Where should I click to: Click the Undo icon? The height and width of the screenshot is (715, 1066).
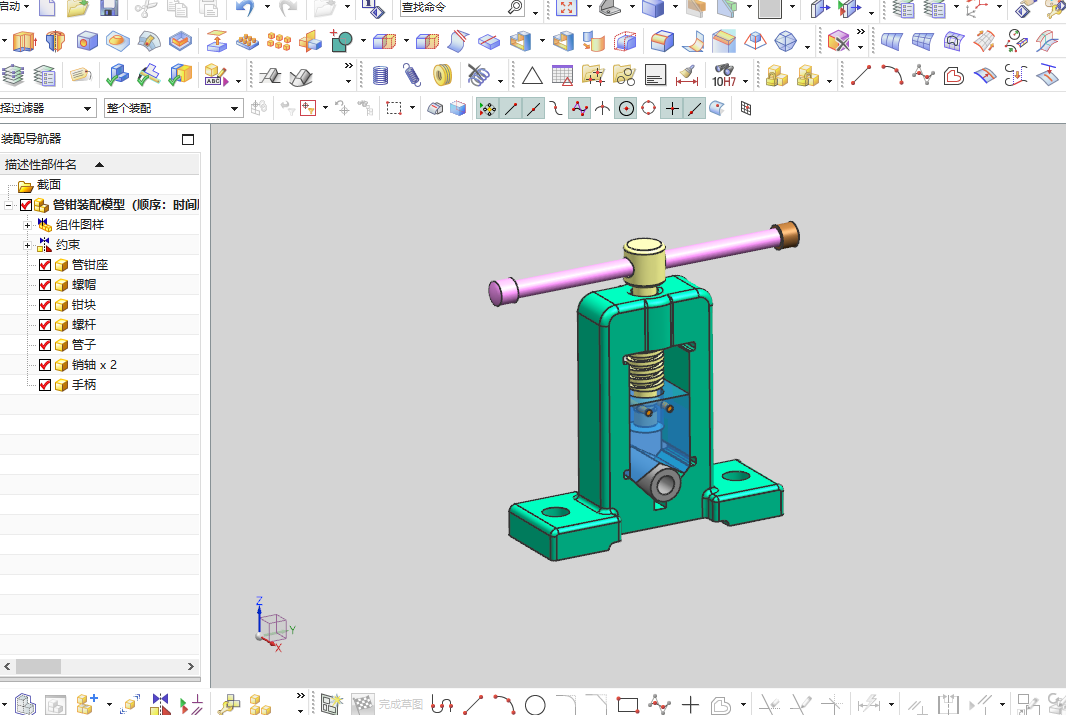tap(245, 8)
